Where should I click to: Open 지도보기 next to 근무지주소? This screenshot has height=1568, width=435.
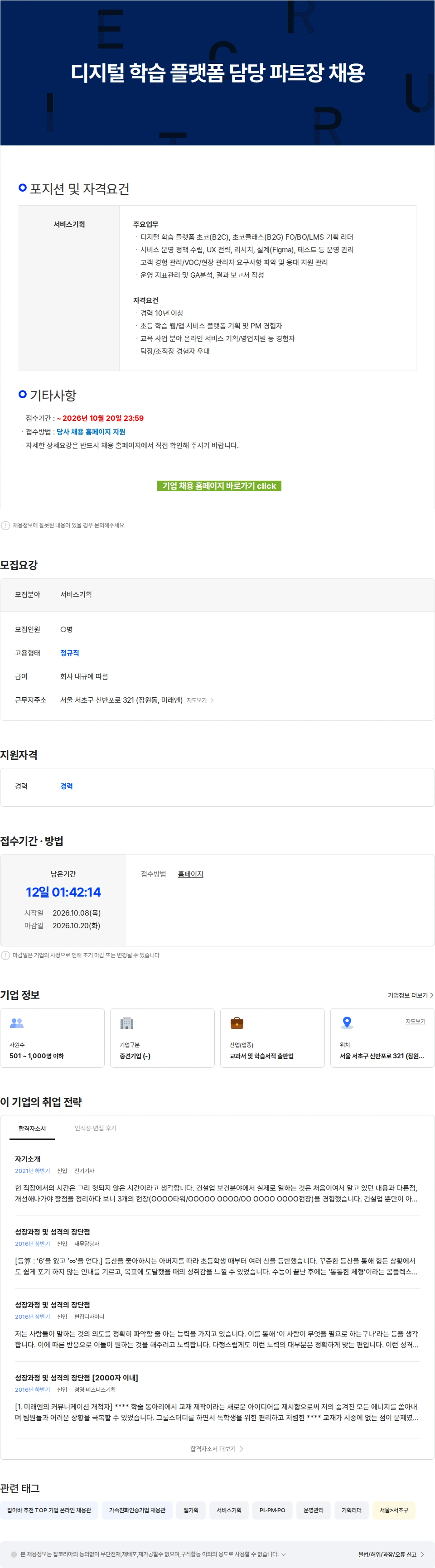click(197, 700)
